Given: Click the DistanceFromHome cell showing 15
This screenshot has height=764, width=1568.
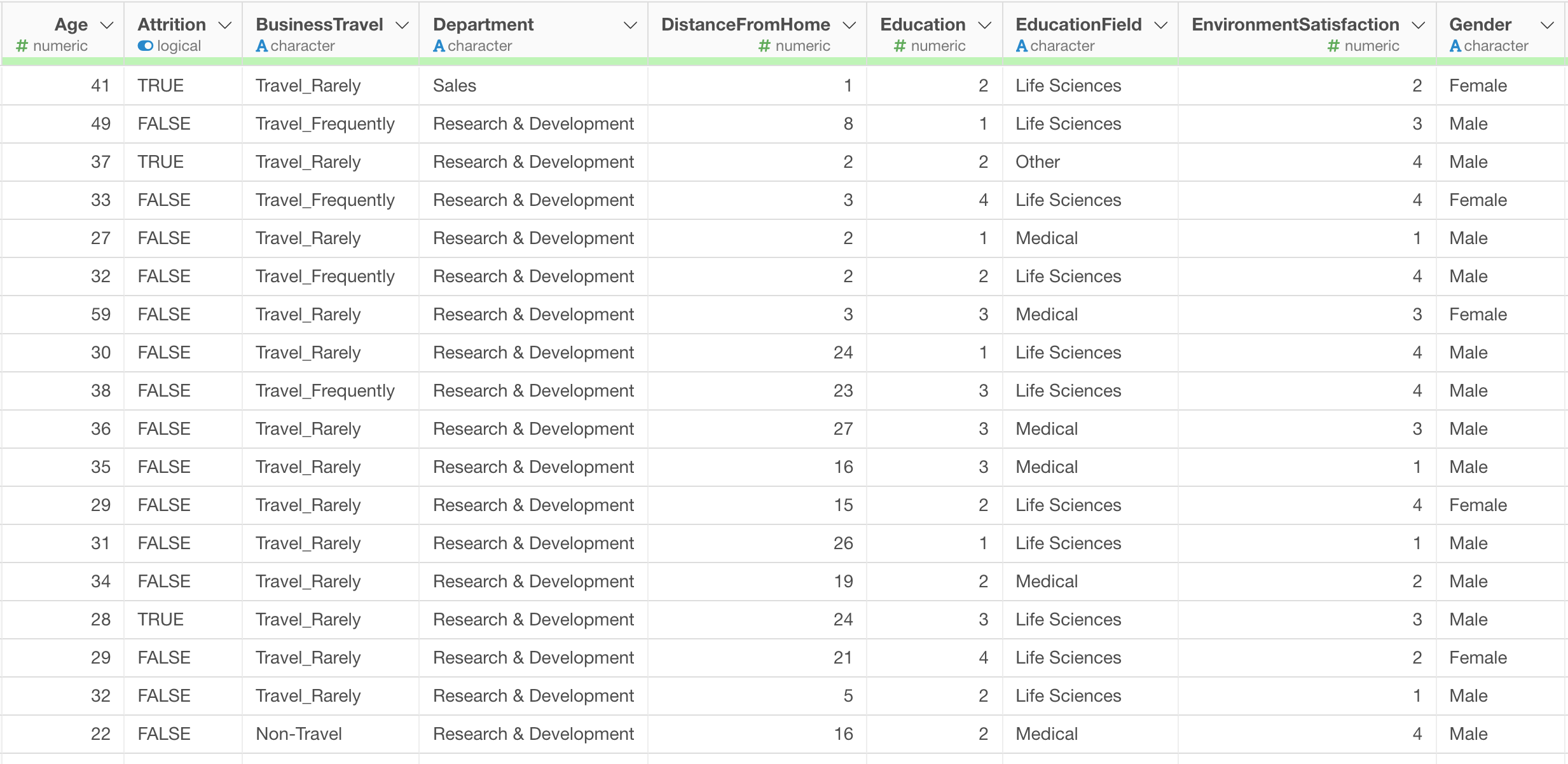Looking at the screenshot, I should [757, 505].
